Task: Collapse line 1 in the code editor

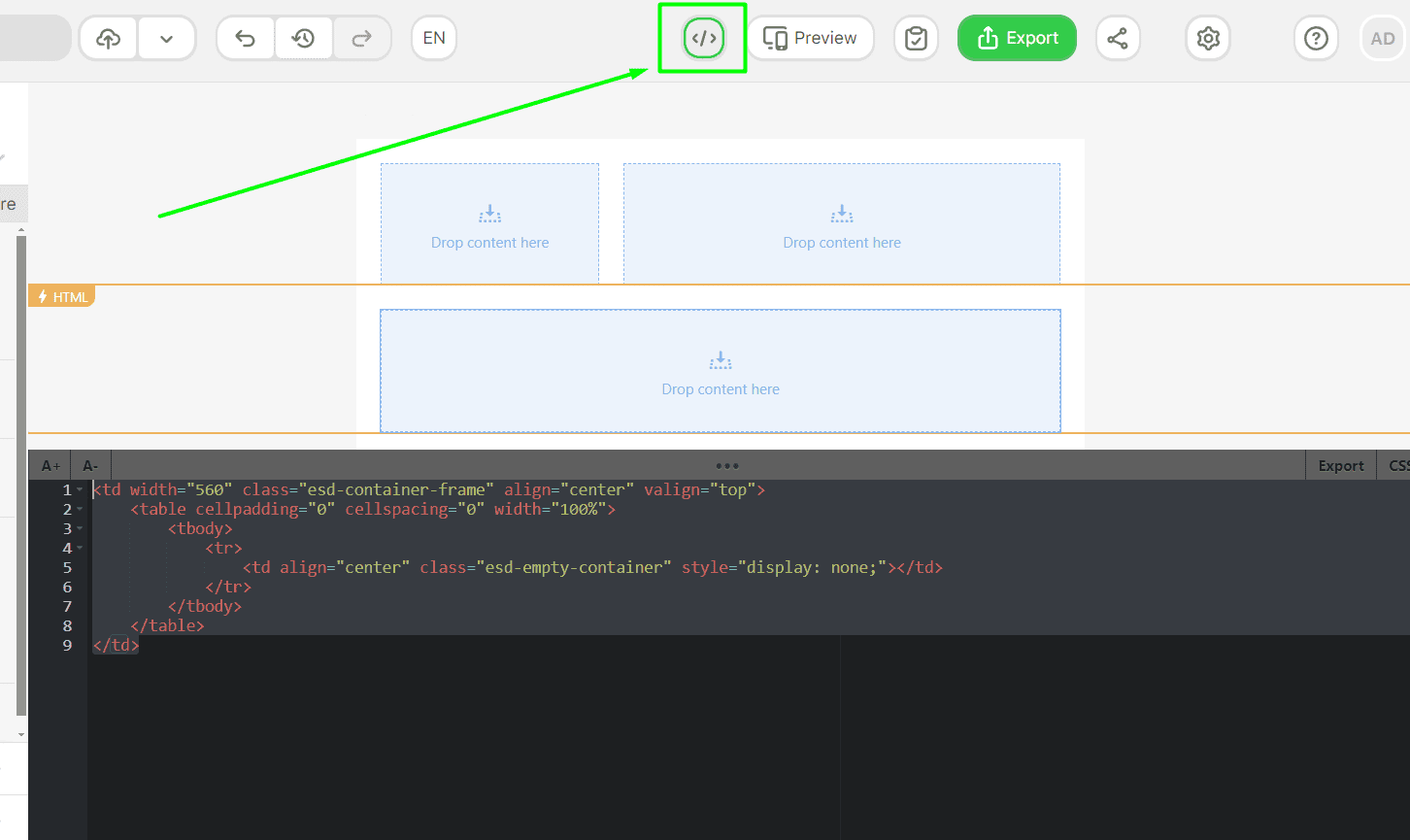Action: [80, 489]
